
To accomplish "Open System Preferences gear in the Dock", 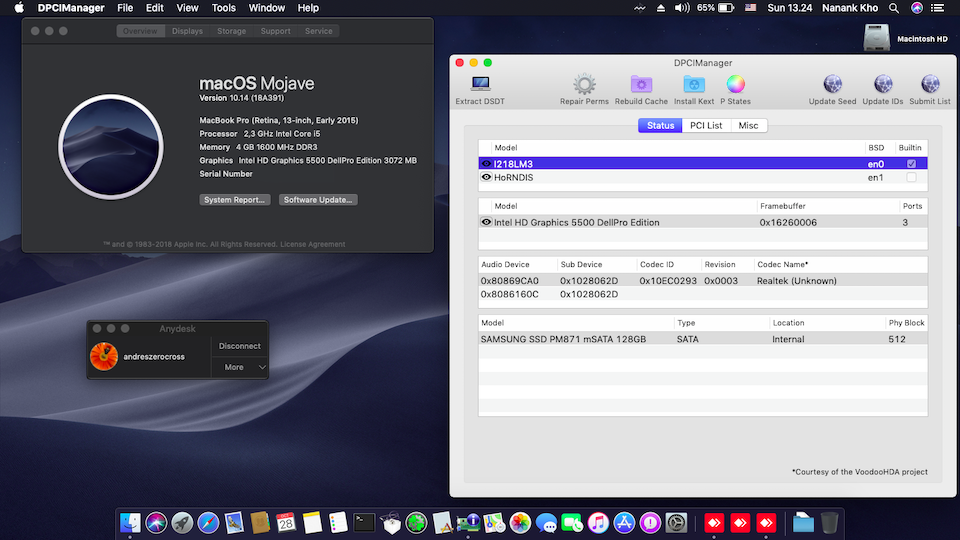I will coord(676,523).
